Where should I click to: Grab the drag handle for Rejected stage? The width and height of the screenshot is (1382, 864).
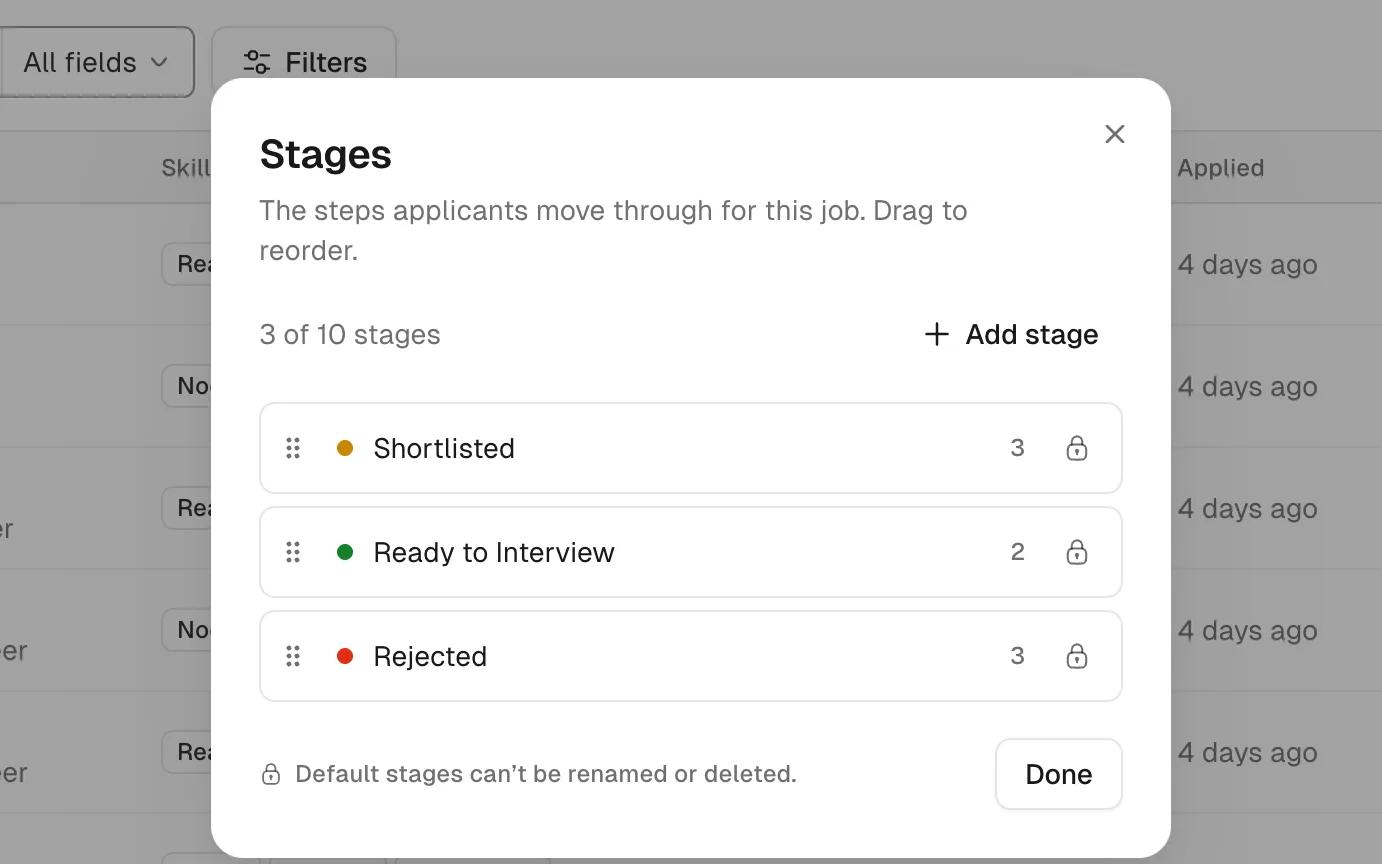point(293,656)
